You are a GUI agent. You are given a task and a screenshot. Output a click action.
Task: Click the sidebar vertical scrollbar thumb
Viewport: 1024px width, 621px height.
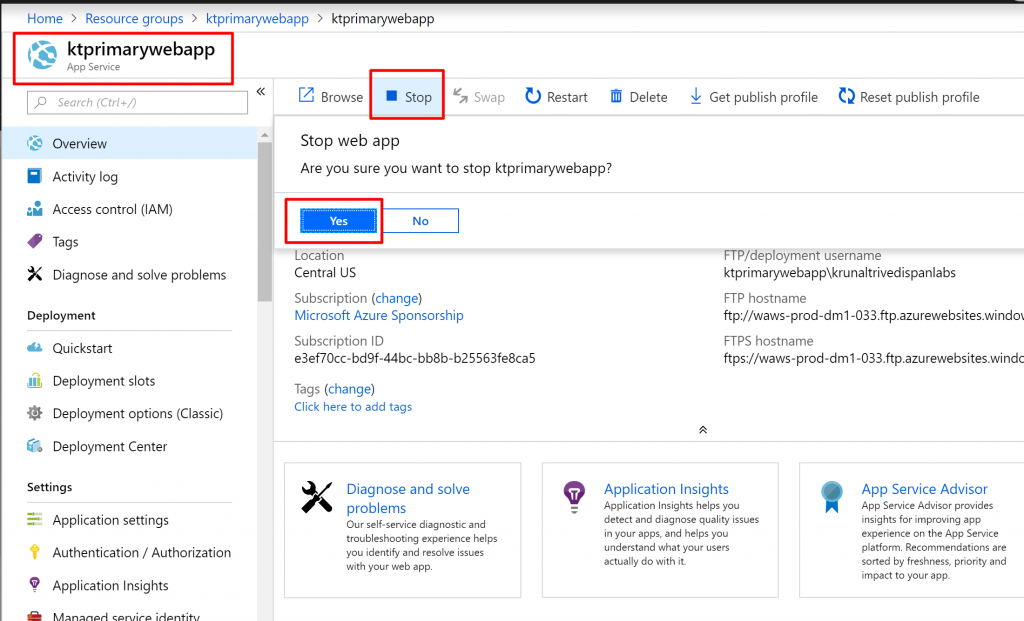coord(264,221)
